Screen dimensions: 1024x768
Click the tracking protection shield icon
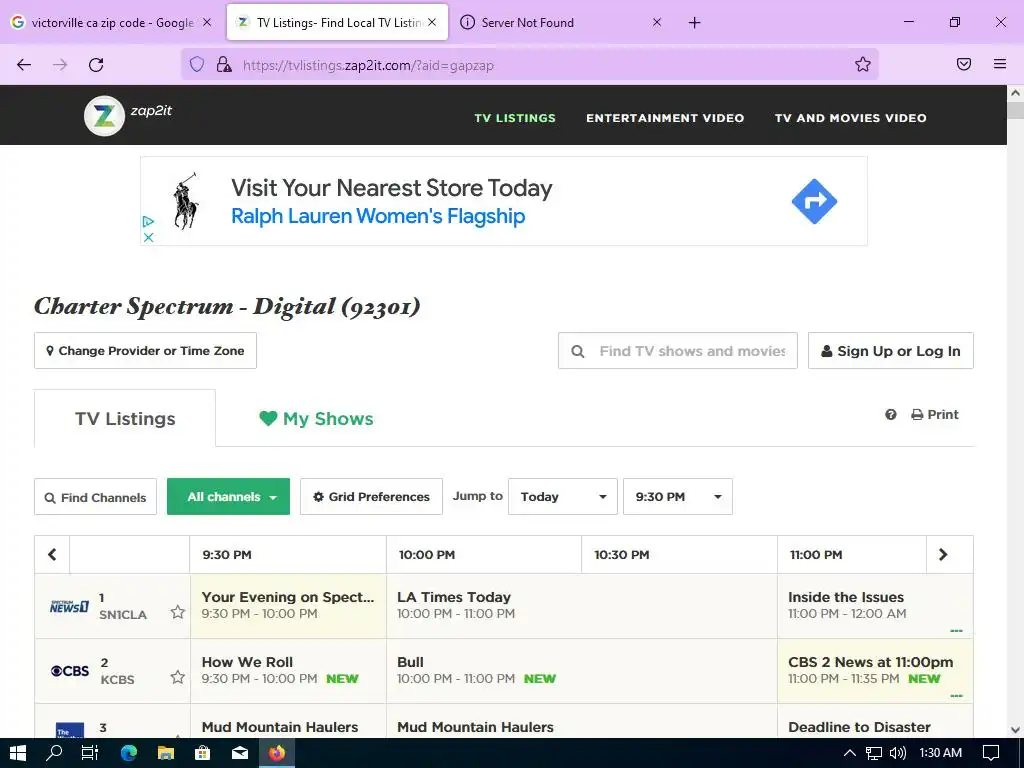(197, 64)
